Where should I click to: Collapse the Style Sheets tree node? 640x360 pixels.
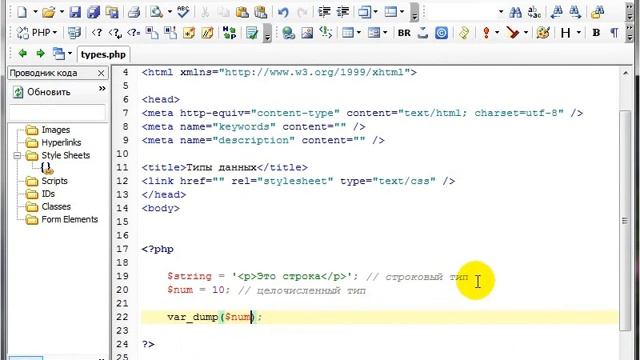coord(17,156)
